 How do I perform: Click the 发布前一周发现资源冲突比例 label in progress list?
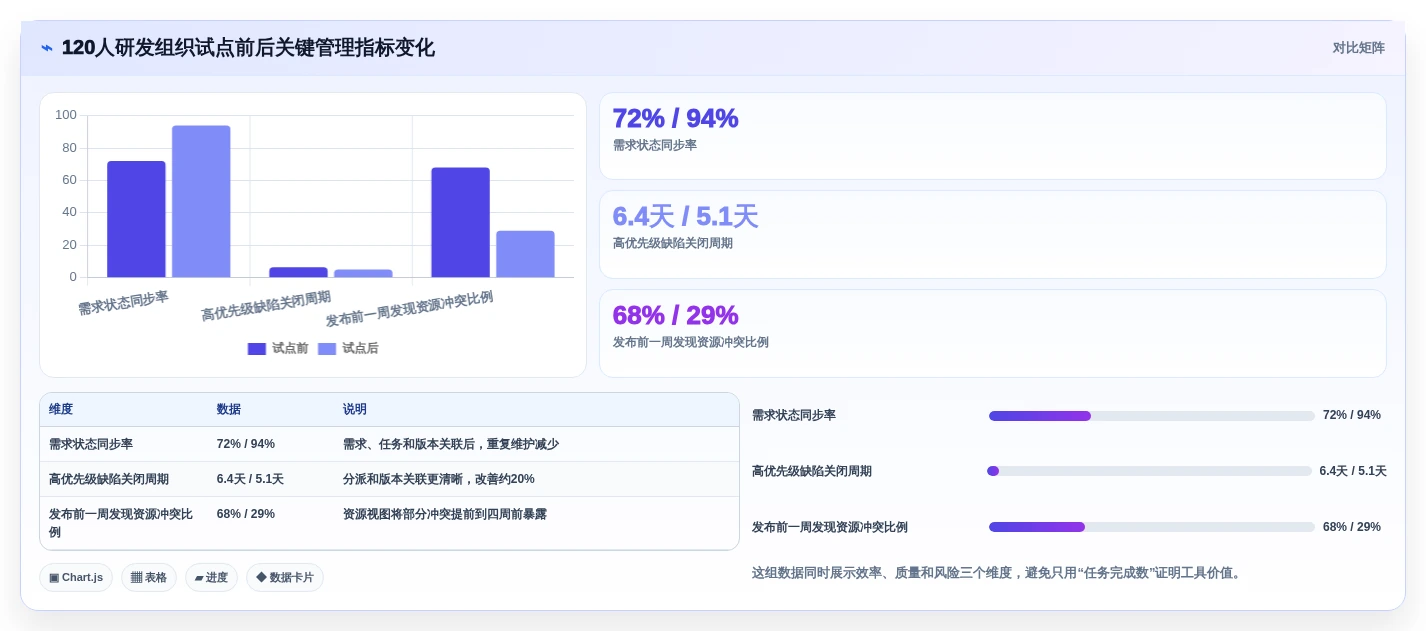point(830,527)
